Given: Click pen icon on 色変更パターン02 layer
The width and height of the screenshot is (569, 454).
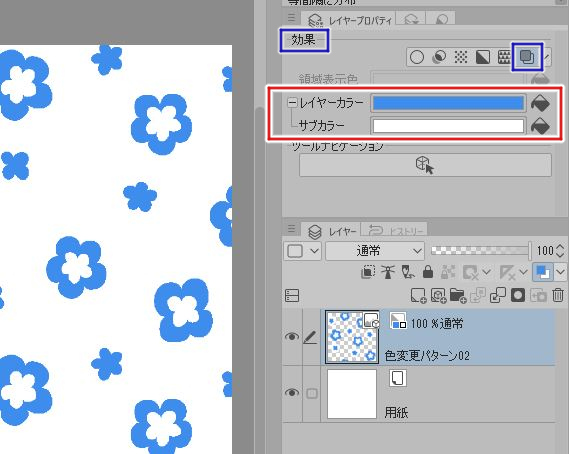Looking at the screenshot, I should [311, 337].
